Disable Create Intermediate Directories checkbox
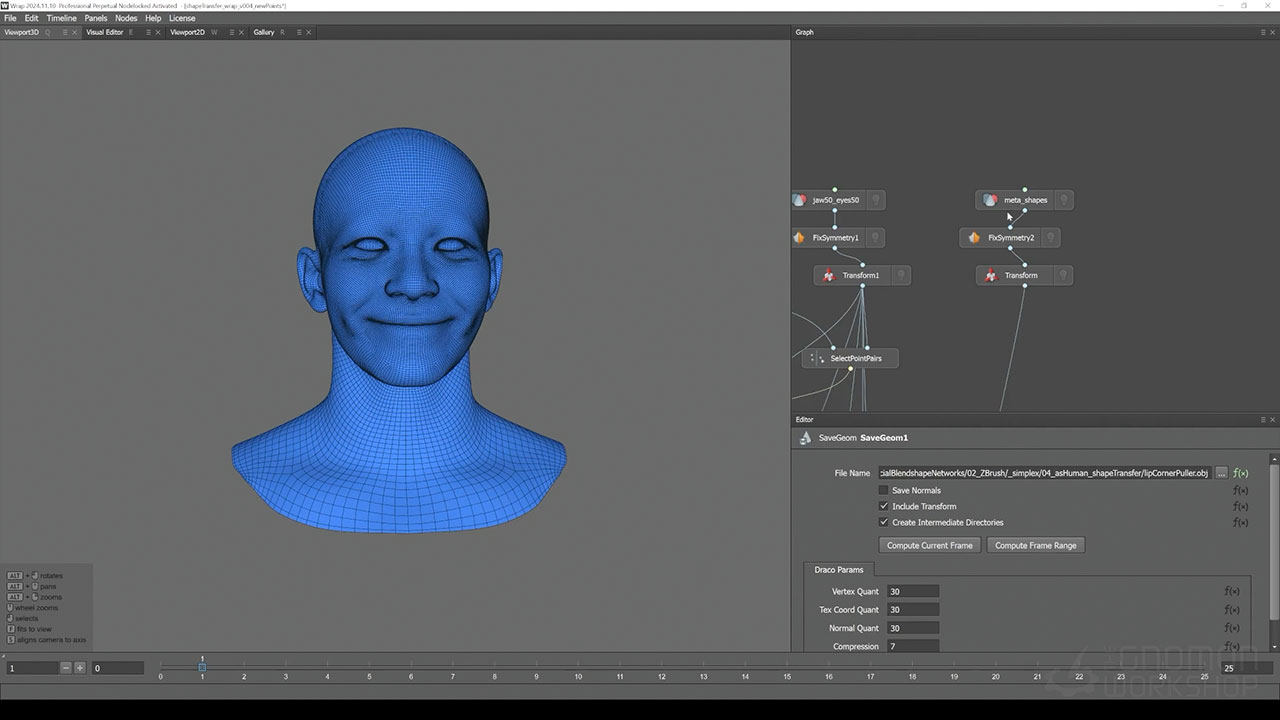The height and width of the screenshot is (720, 1280). tap(883, 522)
